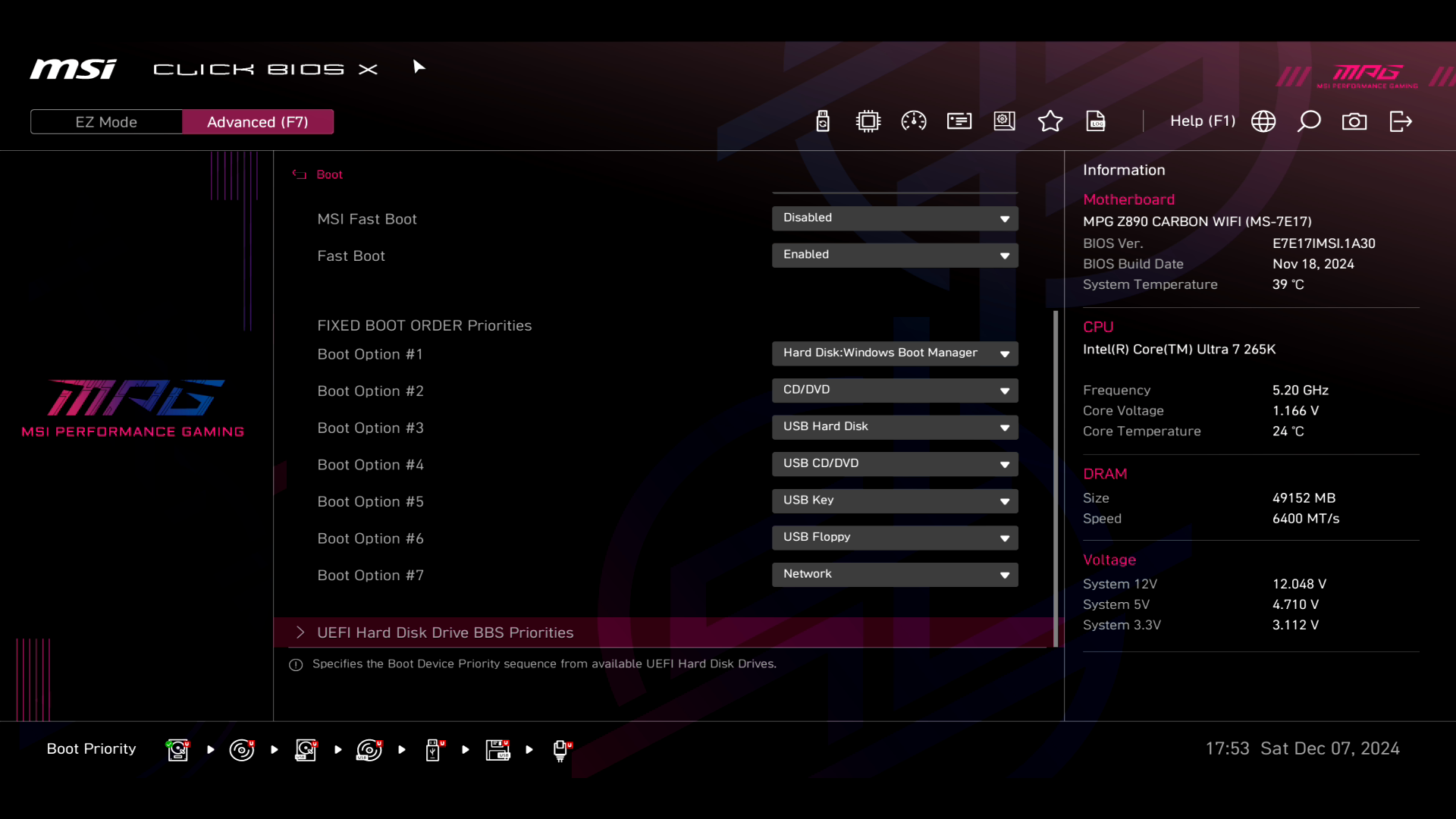This screenshot has width=1456, height=819.
Task: Click the exit door icon
Action: 1401,121
